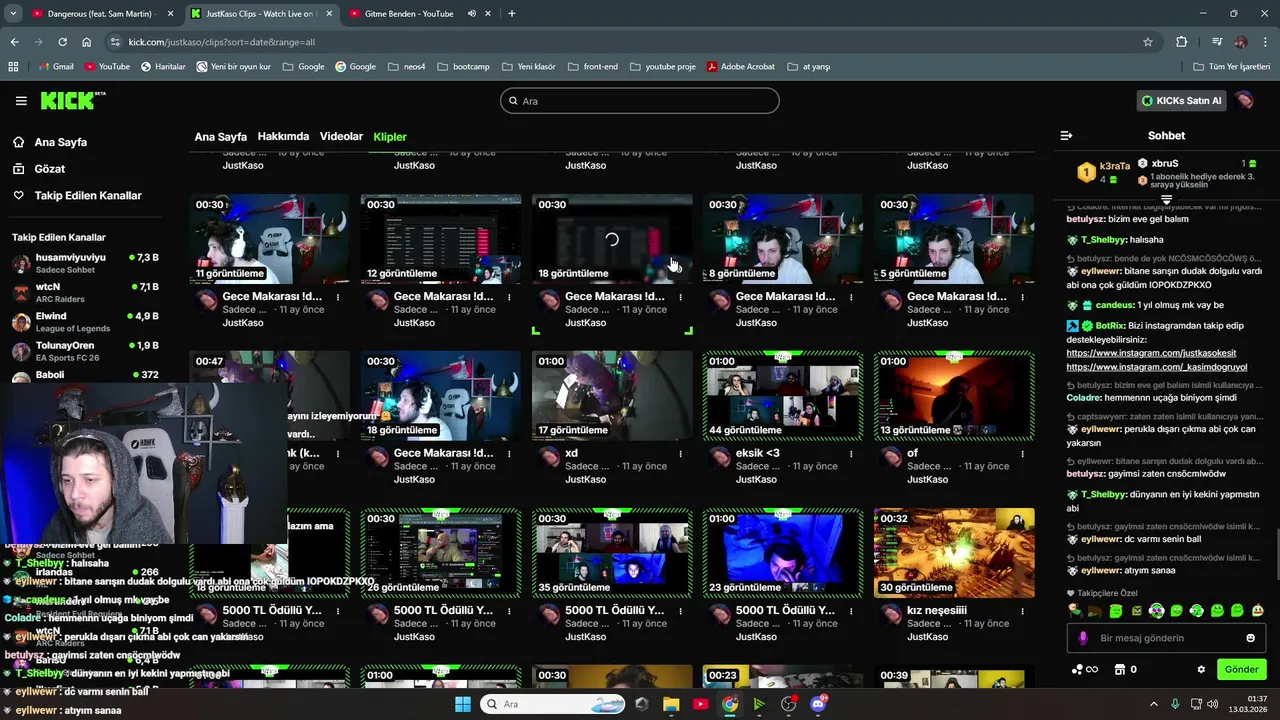Click the taskbar volume icon
The image size is (1280, 720).
pyautogui.click(x=1213, y=704)
